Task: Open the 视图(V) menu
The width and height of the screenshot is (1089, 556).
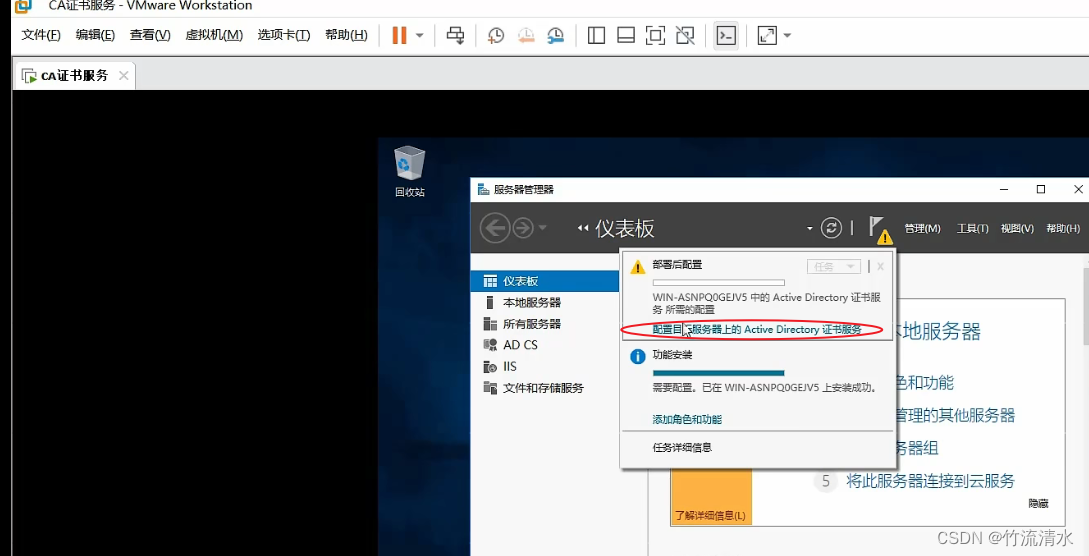Action: coord(1017,228)
